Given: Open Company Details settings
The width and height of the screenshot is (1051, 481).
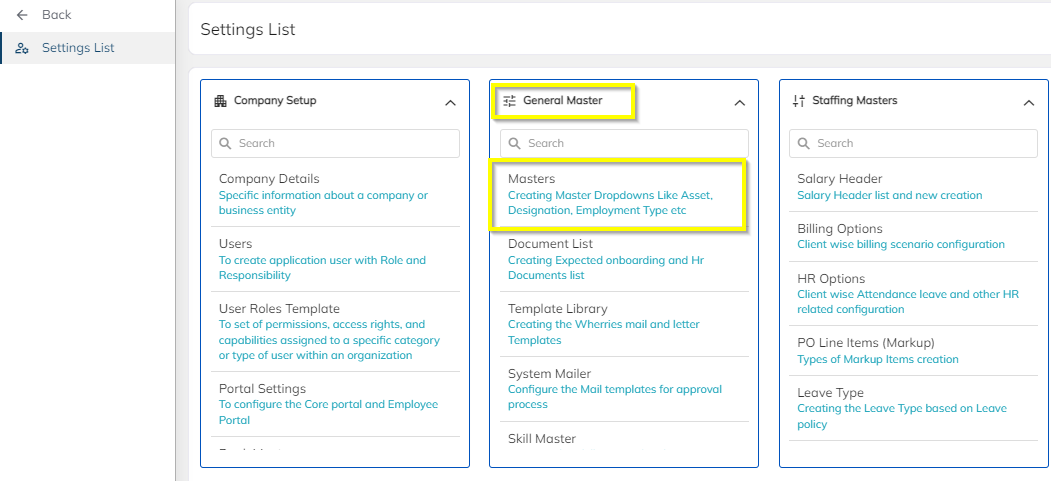Looking at the screenshot, I should pyautogui.click(x=269, y=179).
